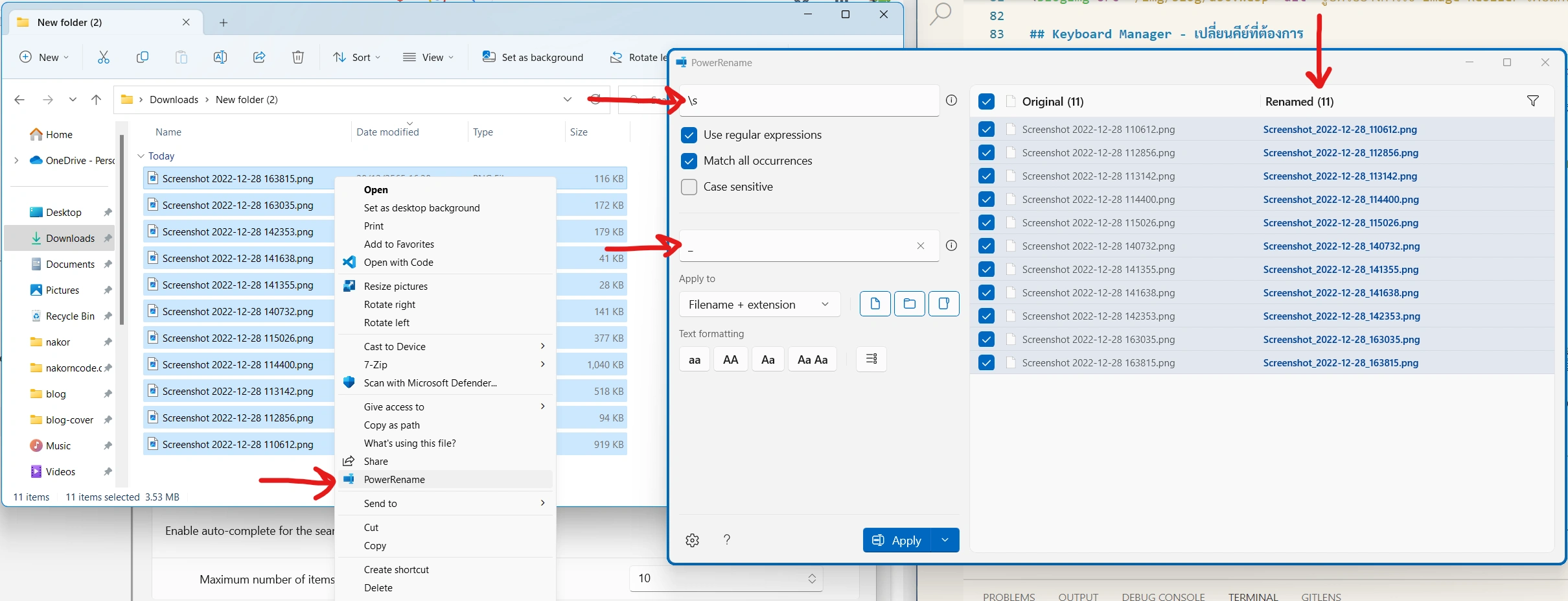Toggle include files button in PowerRename
Screen dimensions: 1568x601
(875, 303)
